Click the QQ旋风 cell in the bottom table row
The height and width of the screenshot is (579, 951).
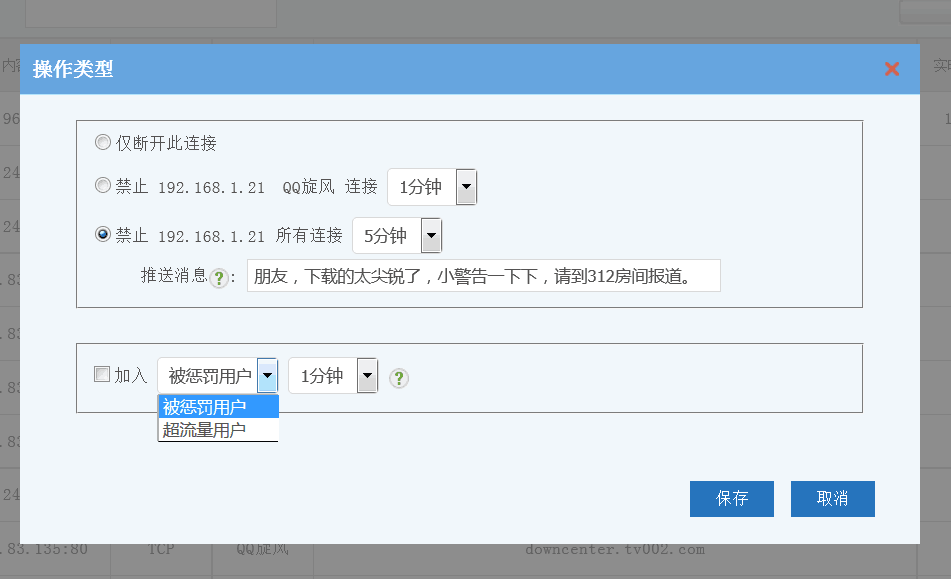pos(262,549)
